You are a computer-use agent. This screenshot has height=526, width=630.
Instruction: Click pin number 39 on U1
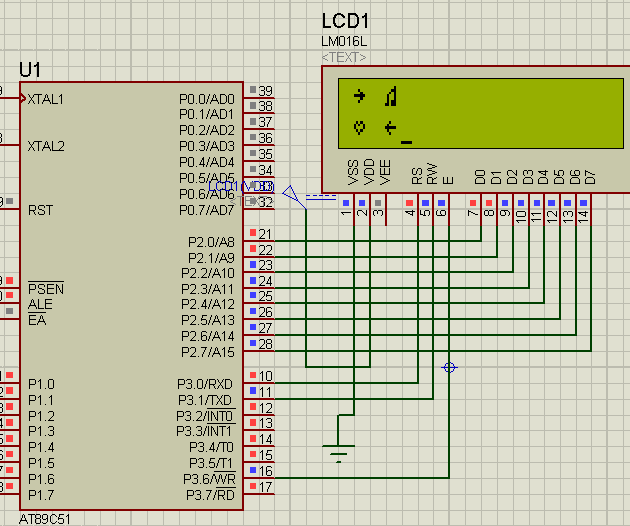(265, 91)
